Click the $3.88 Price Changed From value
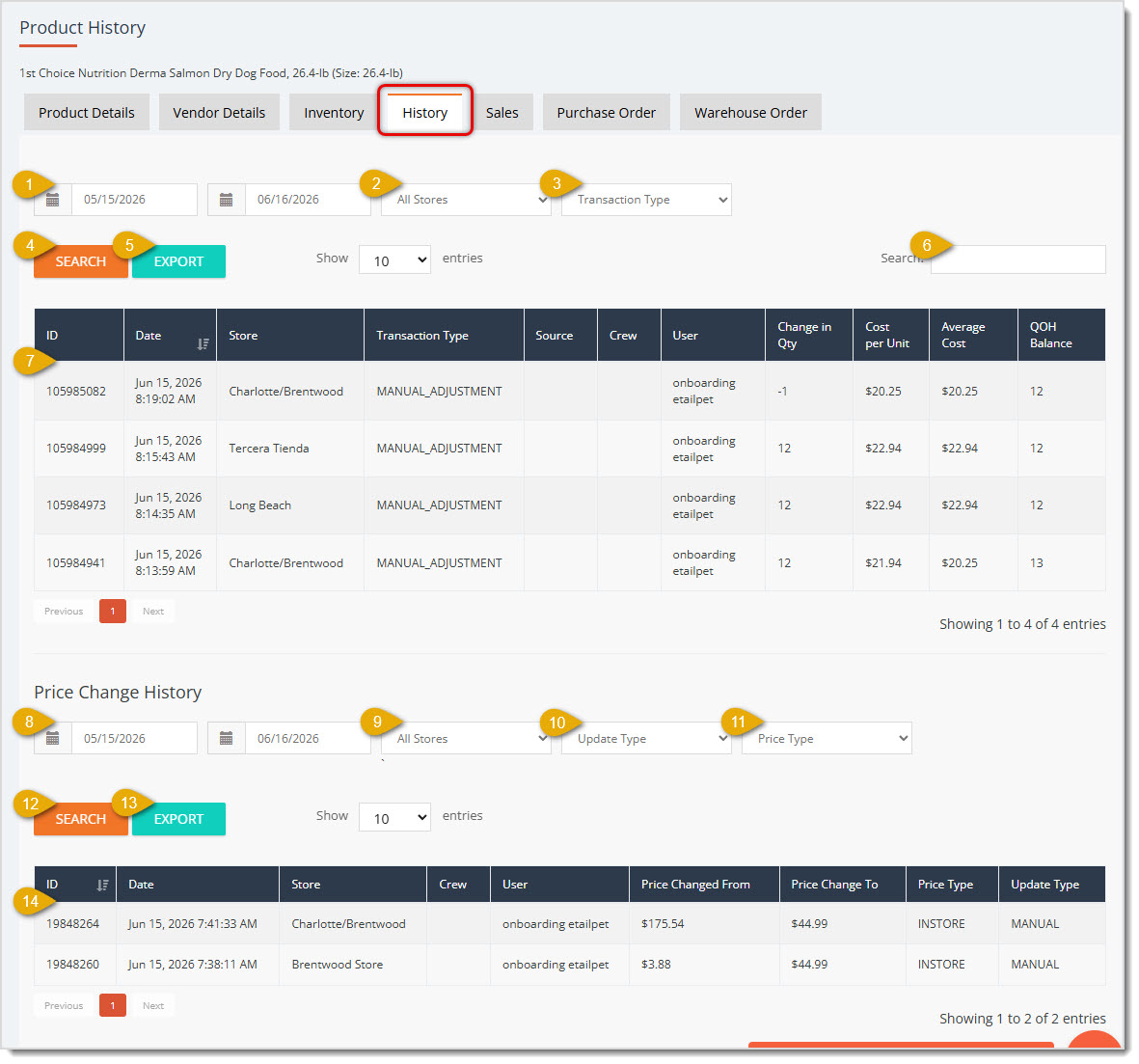Image resolution: width=1139 pixels, height=1064 pixels. [656, 965]
